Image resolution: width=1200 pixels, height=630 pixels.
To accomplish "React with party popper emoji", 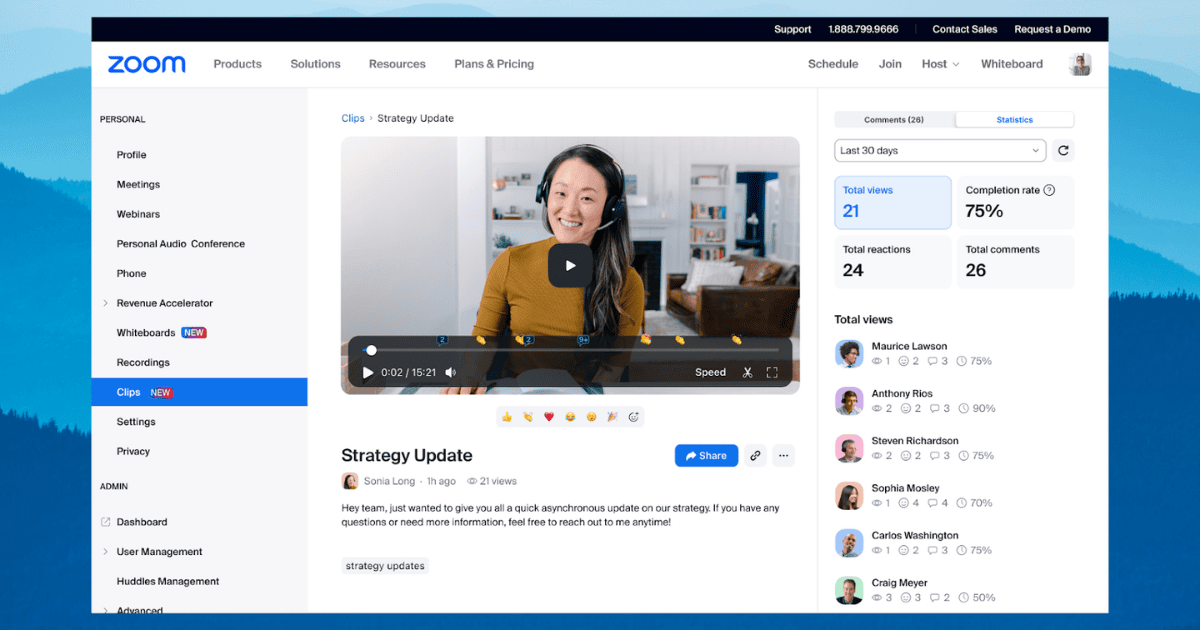I will [x=612, y=417].
